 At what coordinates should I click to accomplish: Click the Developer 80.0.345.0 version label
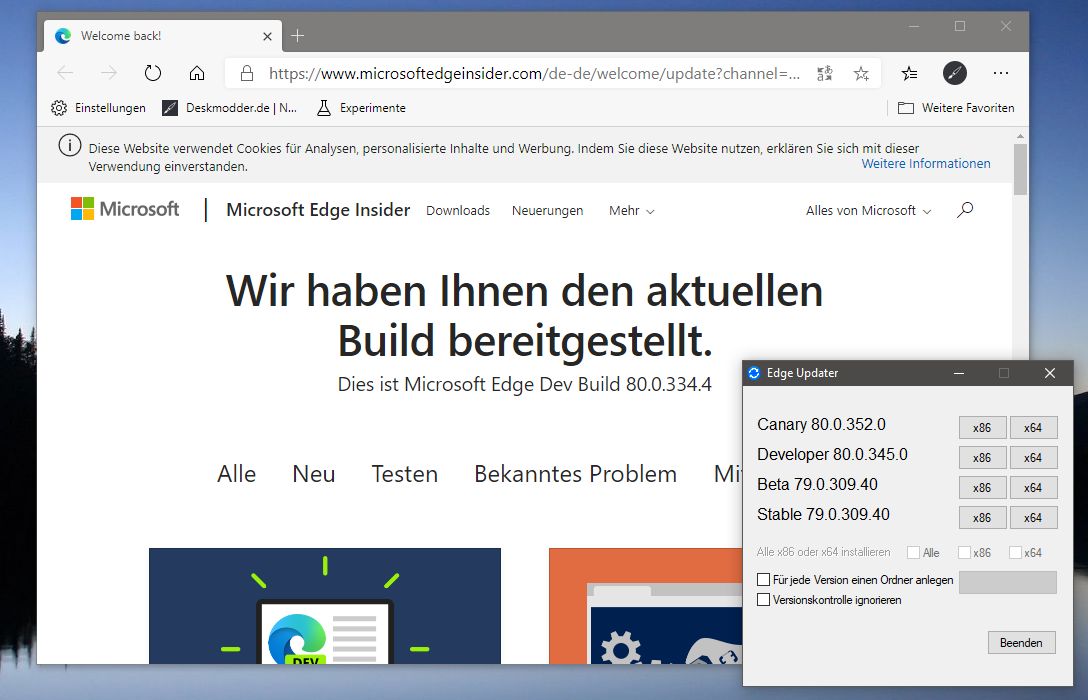point(833,454)
